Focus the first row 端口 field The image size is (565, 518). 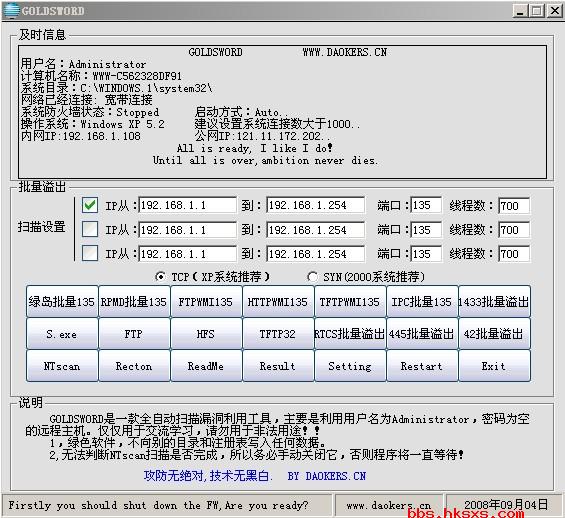click(x=426, y=205)
